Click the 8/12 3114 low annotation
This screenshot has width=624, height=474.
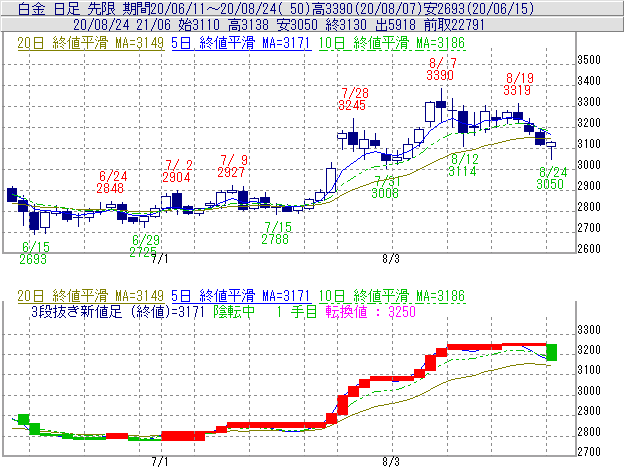462,165
